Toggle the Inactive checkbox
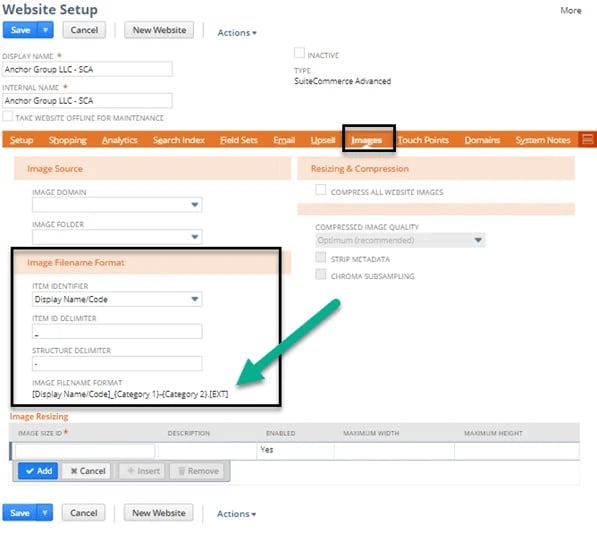The image size is (597, 533). [x=299, y=53]
